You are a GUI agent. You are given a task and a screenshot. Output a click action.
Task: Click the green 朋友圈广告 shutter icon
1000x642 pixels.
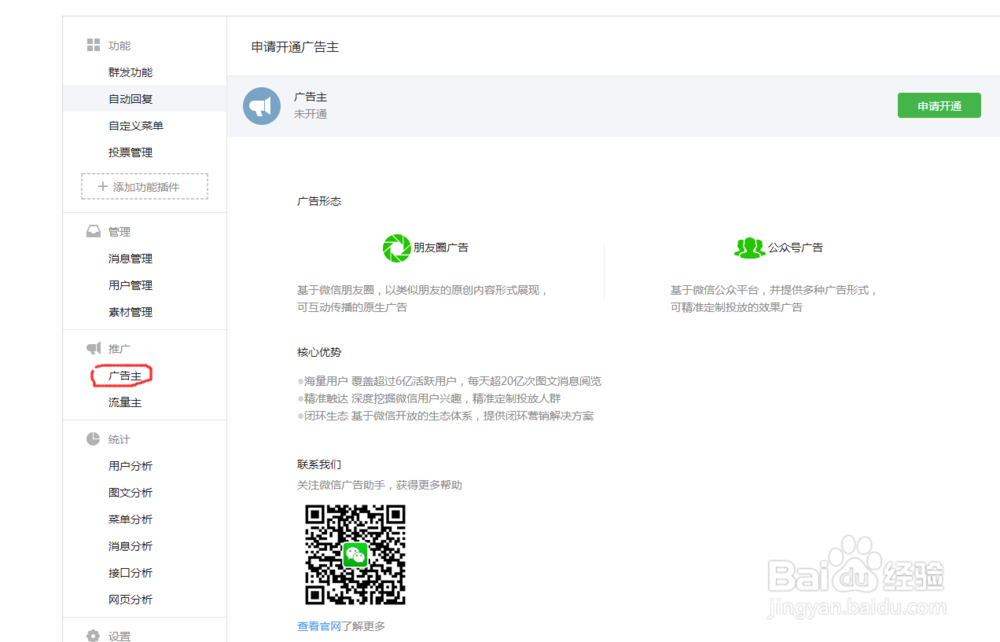click(397, 248)
